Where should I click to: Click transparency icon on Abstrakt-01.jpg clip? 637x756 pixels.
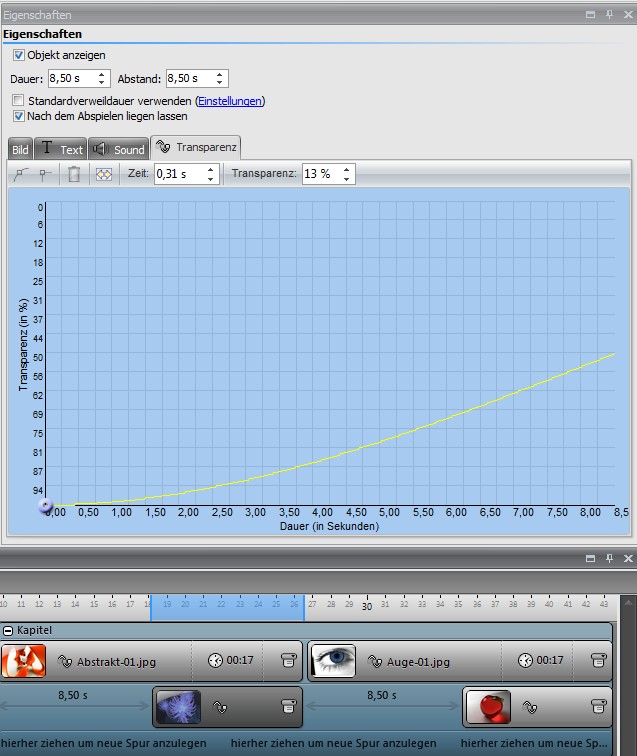click(x=66, y=661)
